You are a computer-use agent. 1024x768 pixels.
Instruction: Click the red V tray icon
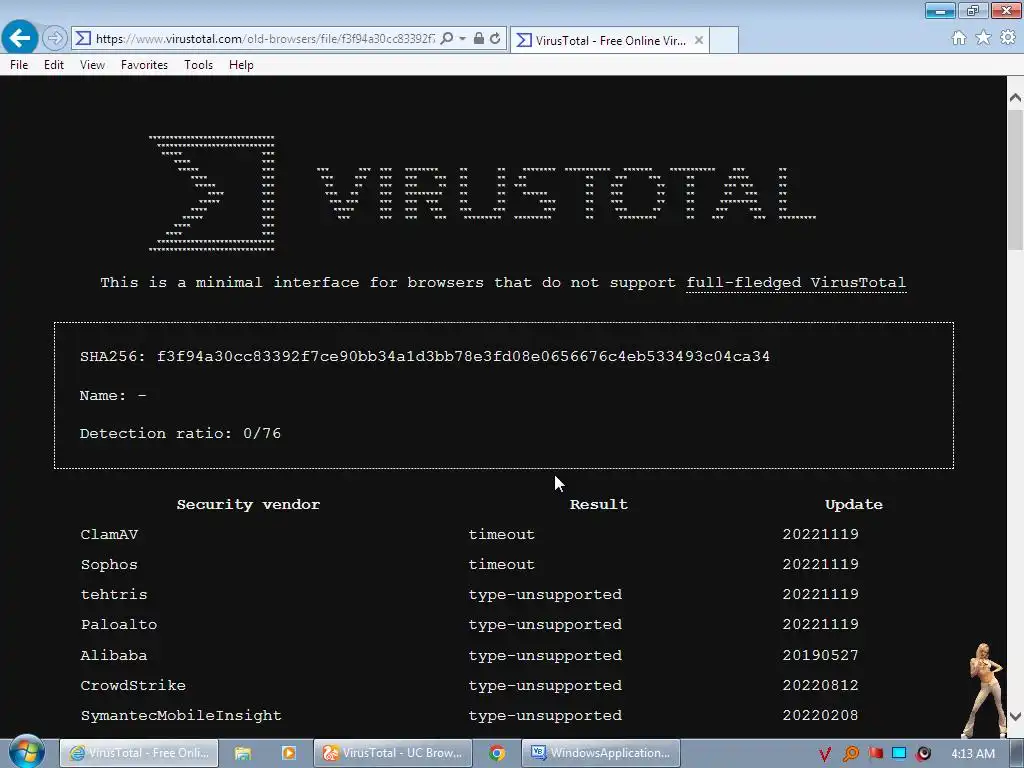[825, 754]
